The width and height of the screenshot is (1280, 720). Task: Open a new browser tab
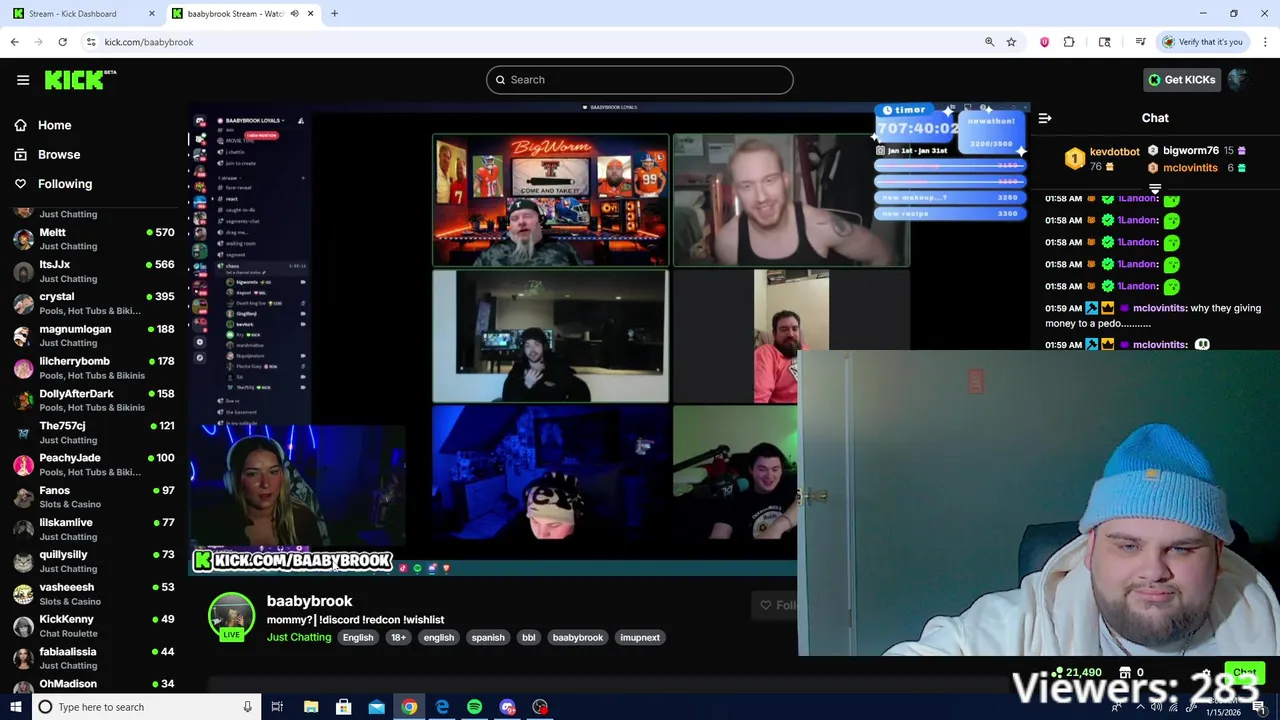334,14
